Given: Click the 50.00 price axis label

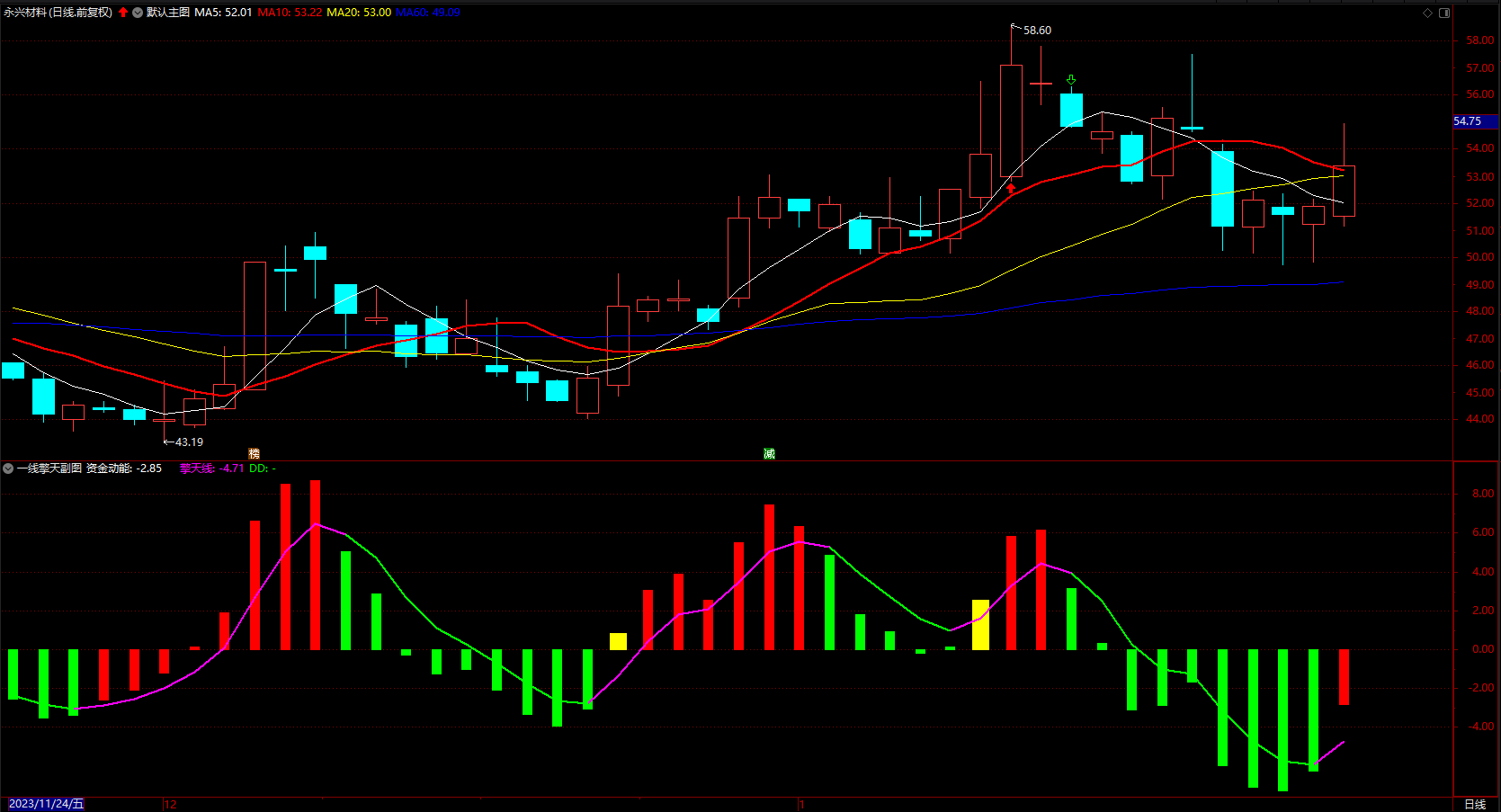Looking at the screenshot, I should pyautogui.click(x=1480, y=257).
